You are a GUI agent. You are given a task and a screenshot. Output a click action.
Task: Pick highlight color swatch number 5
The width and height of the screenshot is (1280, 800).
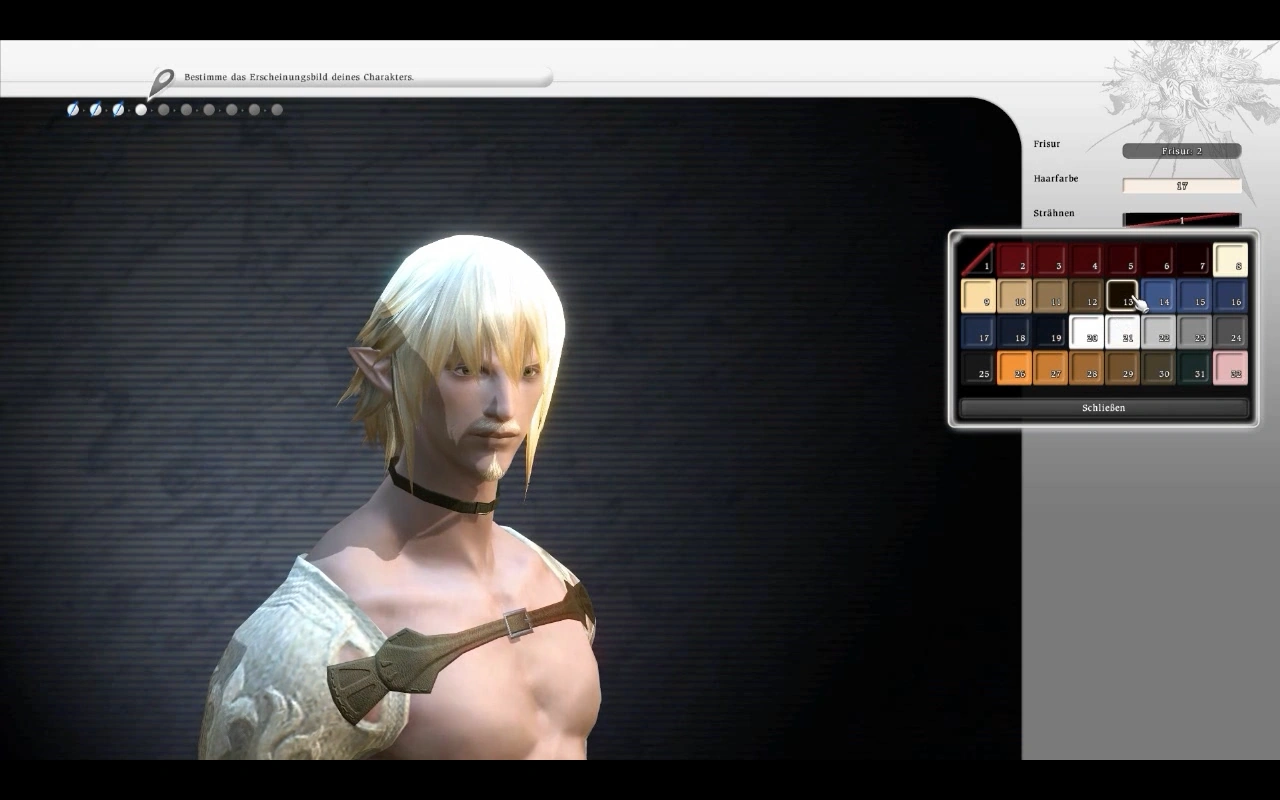[1122, 260]
